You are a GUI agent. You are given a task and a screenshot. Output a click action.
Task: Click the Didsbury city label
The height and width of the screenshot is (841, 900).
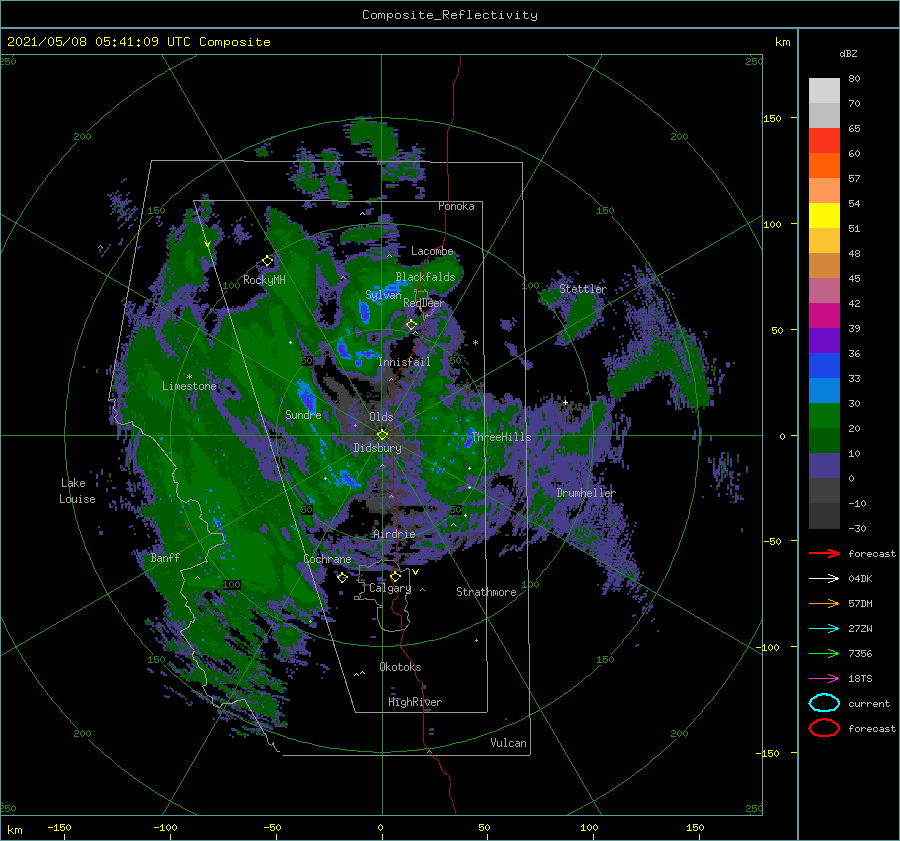pyautogui.click(x=377, y=448)
